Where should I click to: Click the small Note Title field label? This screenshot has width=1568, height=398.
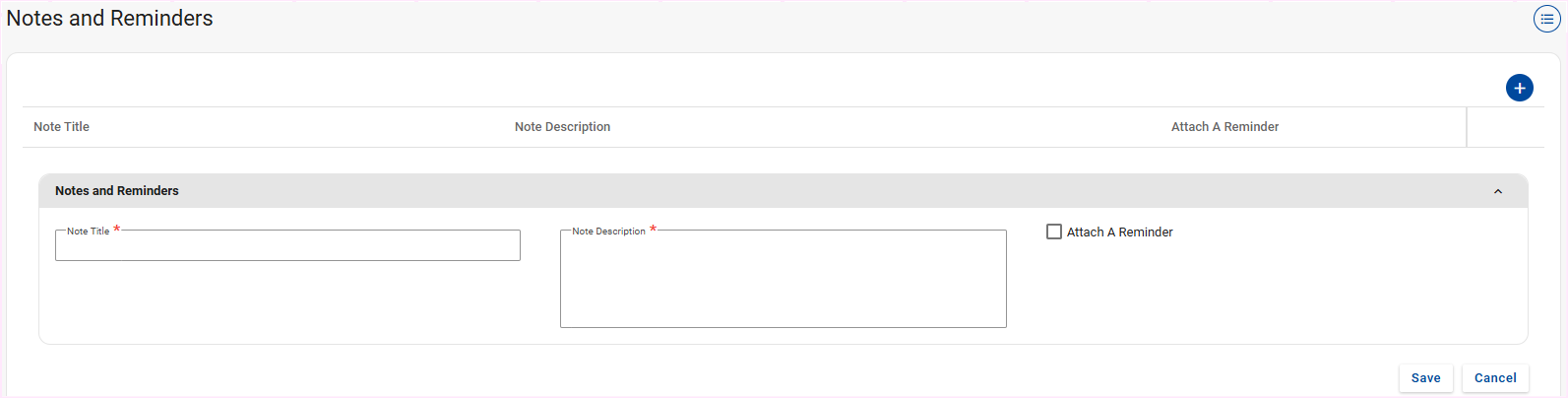click(x=88, y=232)
